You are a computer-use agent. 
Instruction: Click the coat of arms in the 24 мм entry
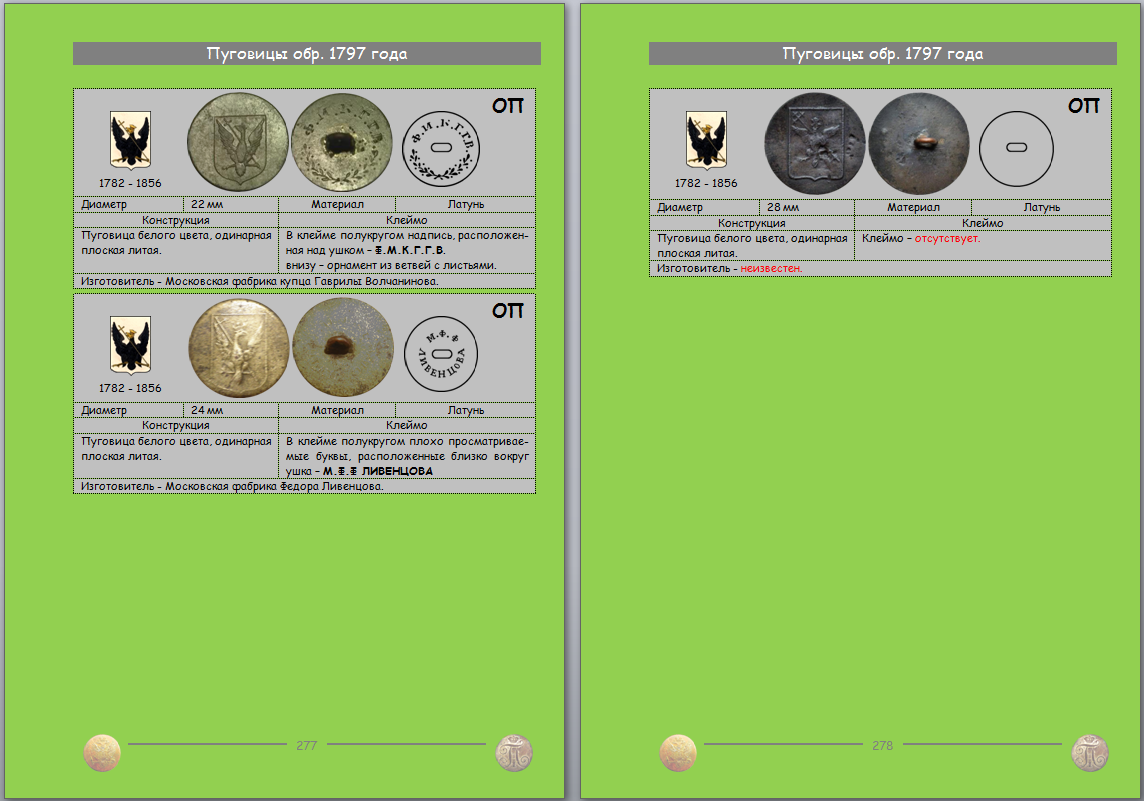[130, 346]
